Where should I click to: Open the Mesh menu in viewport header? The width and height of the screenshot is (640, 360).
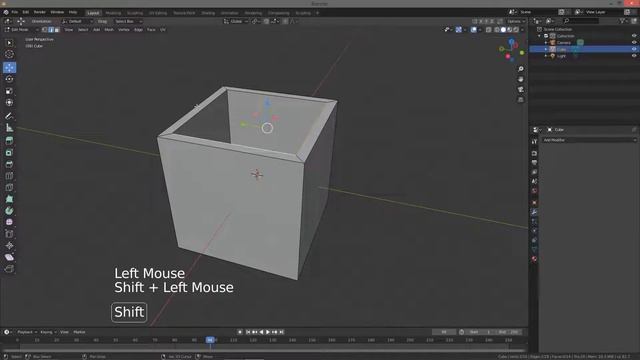coord(109,30)
